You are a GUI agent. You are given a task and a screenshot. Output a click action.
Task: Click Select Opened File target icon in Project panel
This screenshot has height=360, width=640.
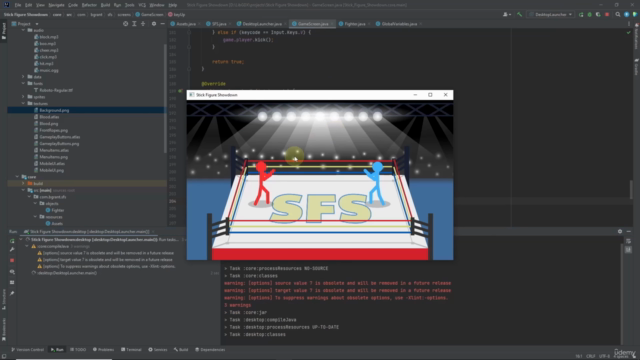[125, 24]
